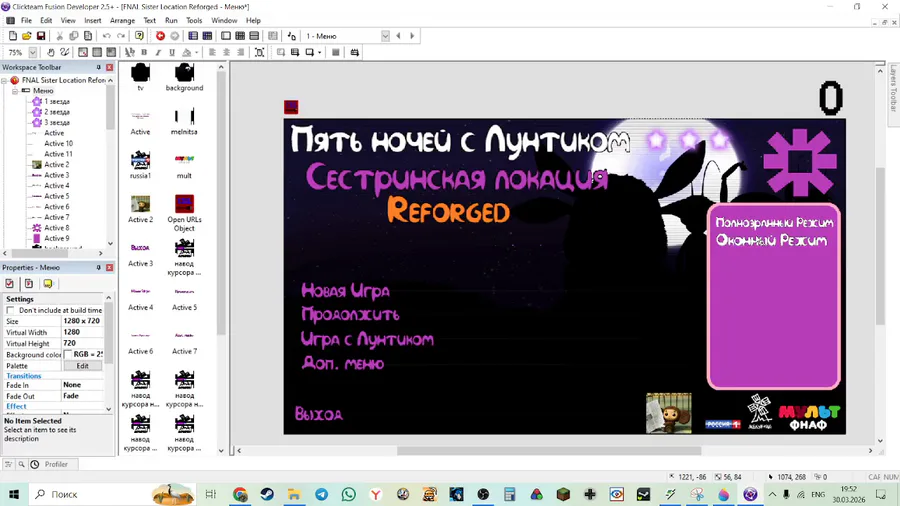Select 'Выход' text in the frame
The height and width of the screenshot is (506, 900).
point(319,414)
